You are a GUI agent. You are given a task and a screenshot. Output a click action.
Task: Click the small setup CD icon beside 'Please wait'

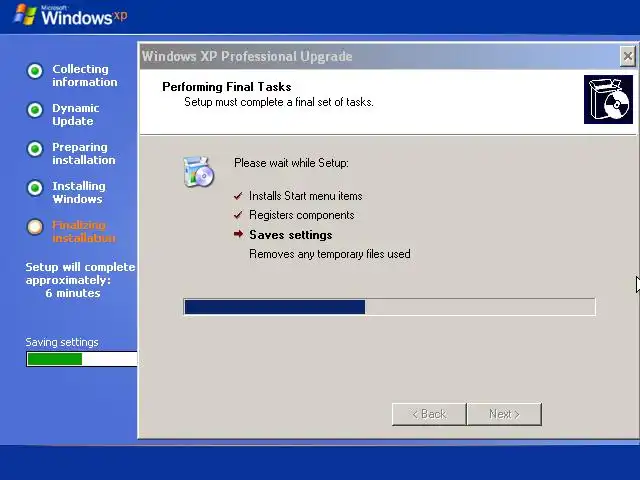(x=199, y=172)
